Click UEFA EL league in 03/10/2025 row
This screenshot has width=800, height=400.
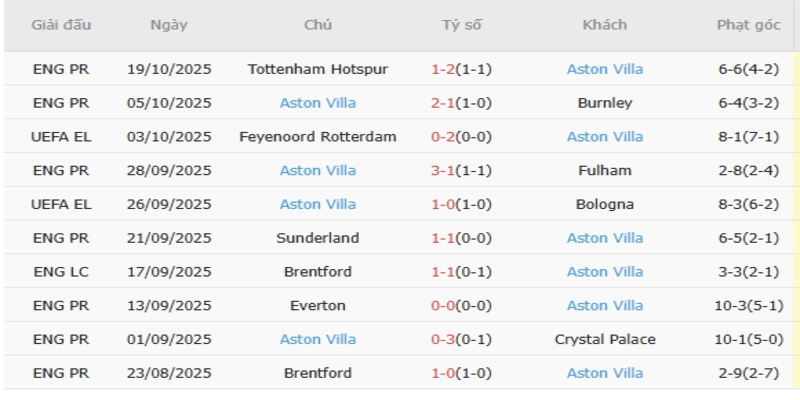(62, 137)
